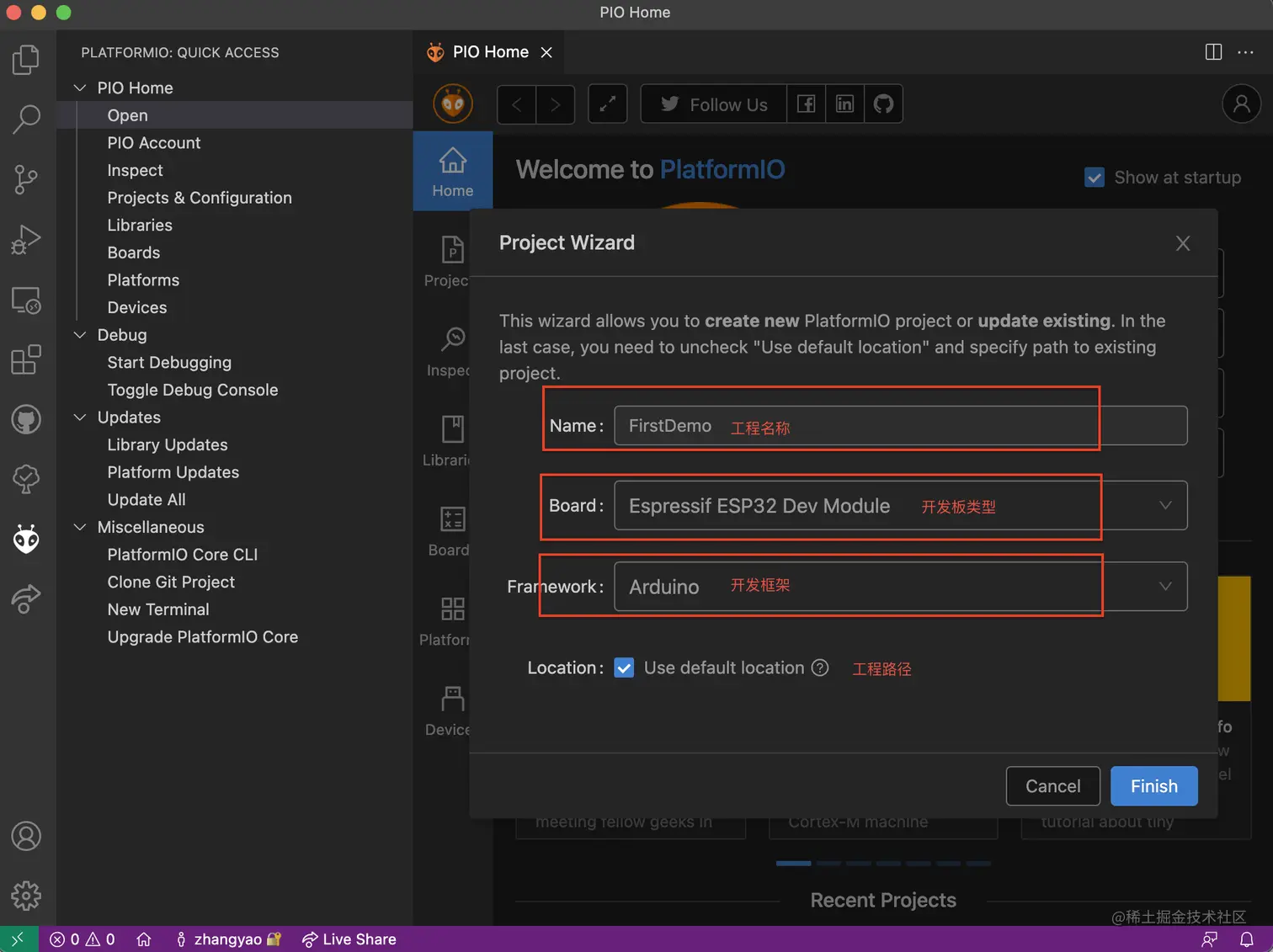Toggle Show at startup checkbox

pos(1095,178)
